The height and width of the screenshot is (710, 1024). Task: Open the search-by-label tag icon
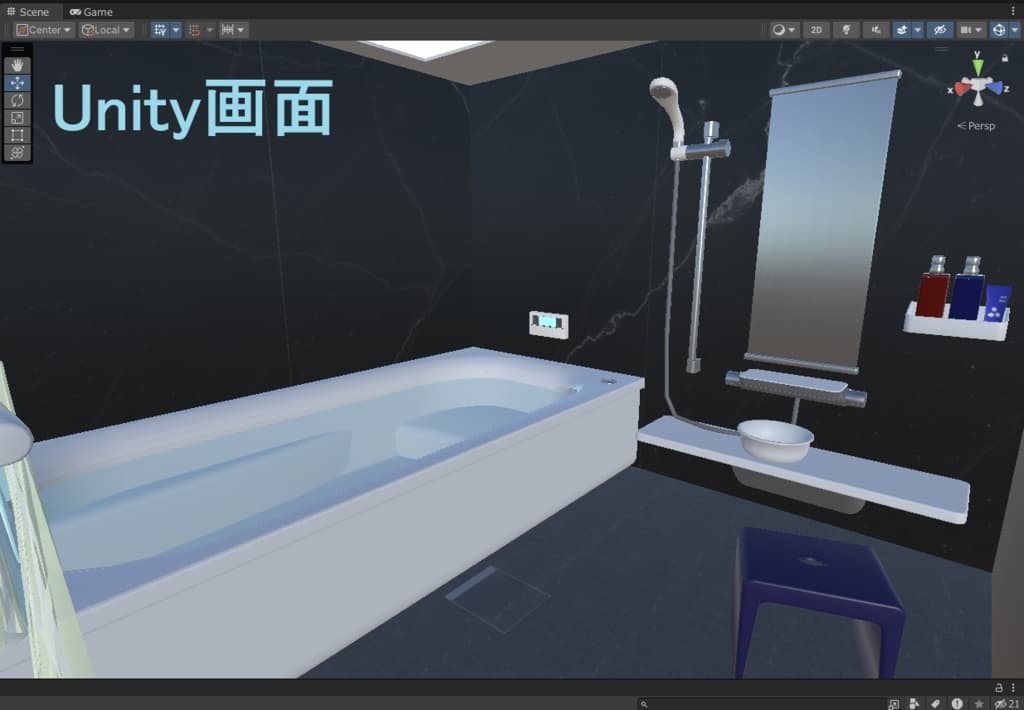pyautogui.click(x=935, y=703)
